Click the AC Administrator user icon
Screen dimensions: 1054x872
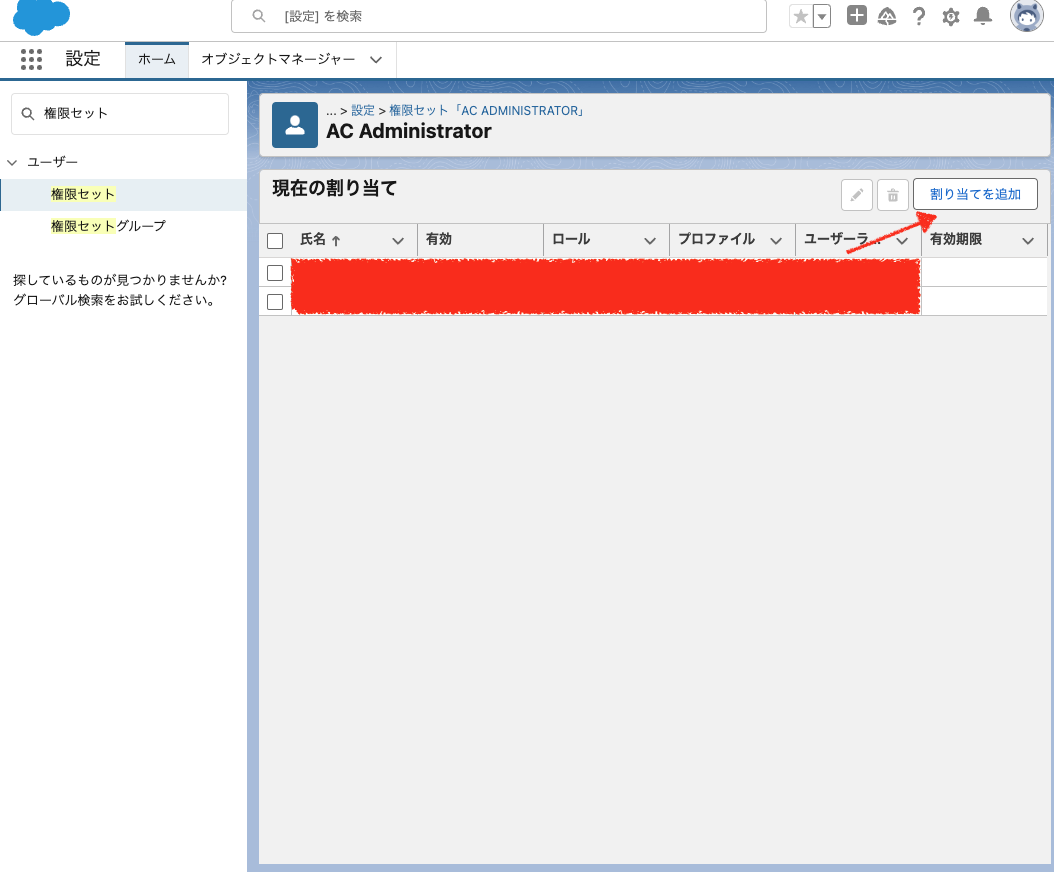pyautogui.click(x=295, y=125)
